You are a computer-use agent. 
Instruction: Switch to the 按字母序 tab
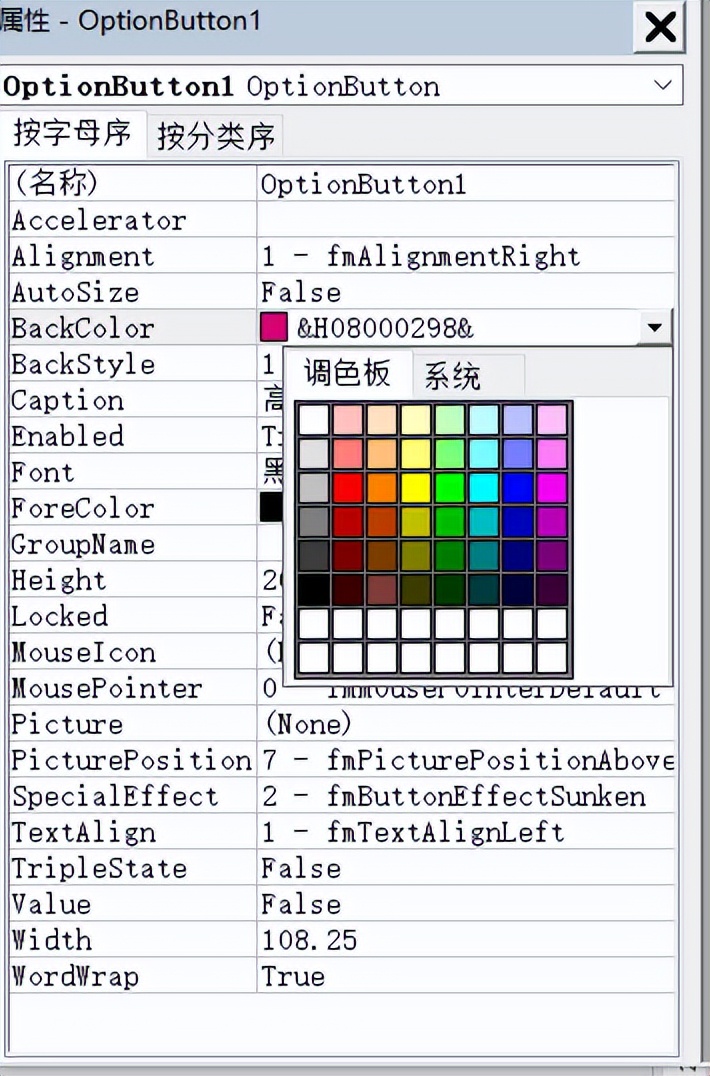(x=73, y=134)
